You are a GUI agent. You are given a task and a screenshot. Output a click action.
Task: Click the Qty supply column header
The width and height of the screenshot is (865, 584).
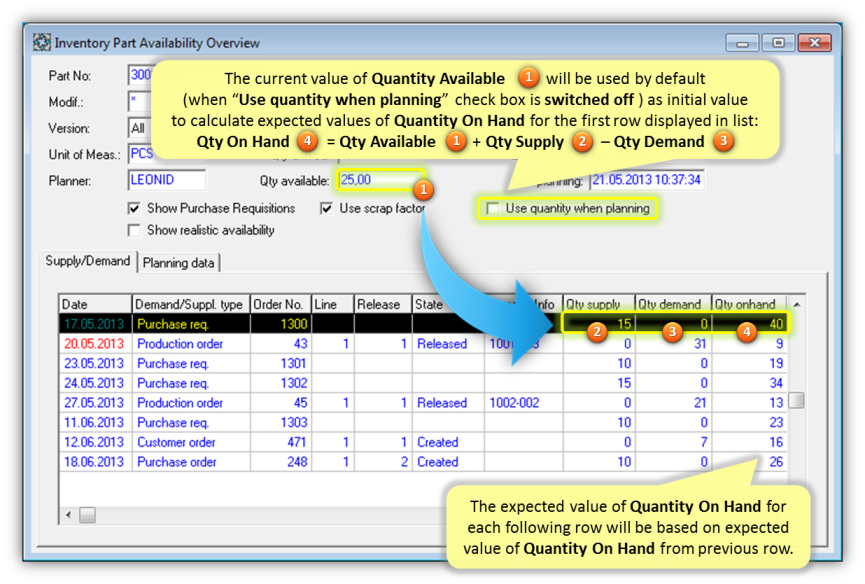pyautogui.click(x=599, y=304)
